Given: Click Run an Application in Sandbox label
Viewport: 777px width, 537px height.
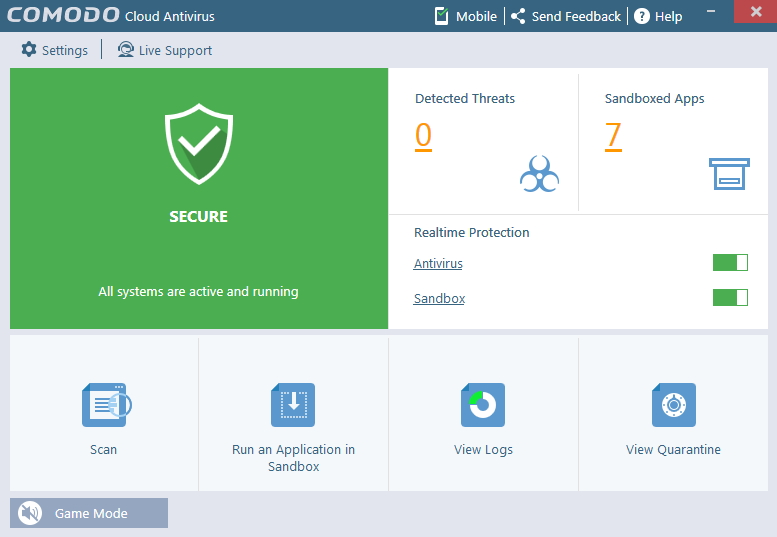Looking at the screenshot, I should point(293,458).
